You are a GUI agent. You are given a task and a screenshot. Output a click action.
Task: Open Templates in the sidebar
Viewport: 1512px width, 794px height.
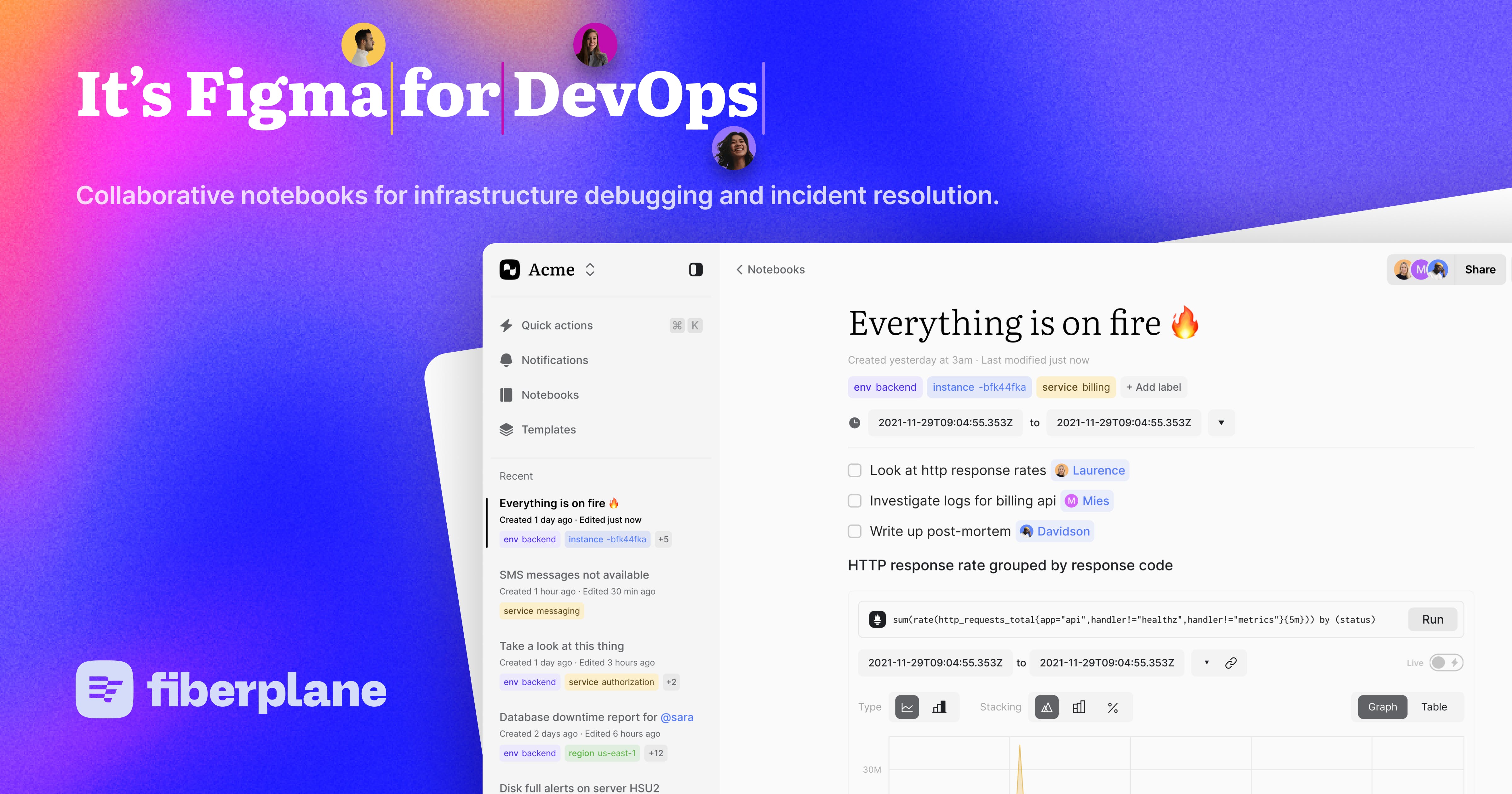click(x=601, y=429)
